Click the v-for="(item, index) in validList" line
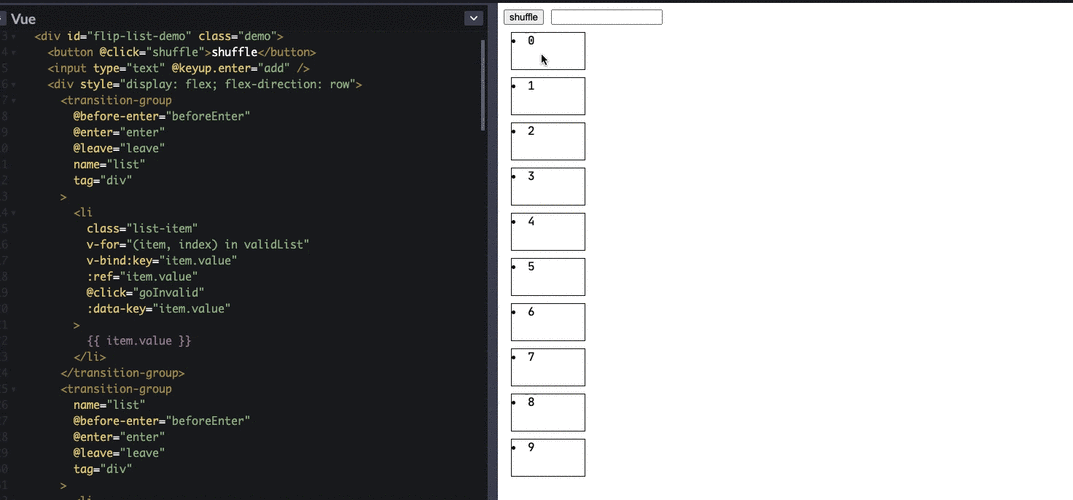Image resolution: width=1073 pixels, height=500 pixels. pyautogui.click(x=198, y=244)
